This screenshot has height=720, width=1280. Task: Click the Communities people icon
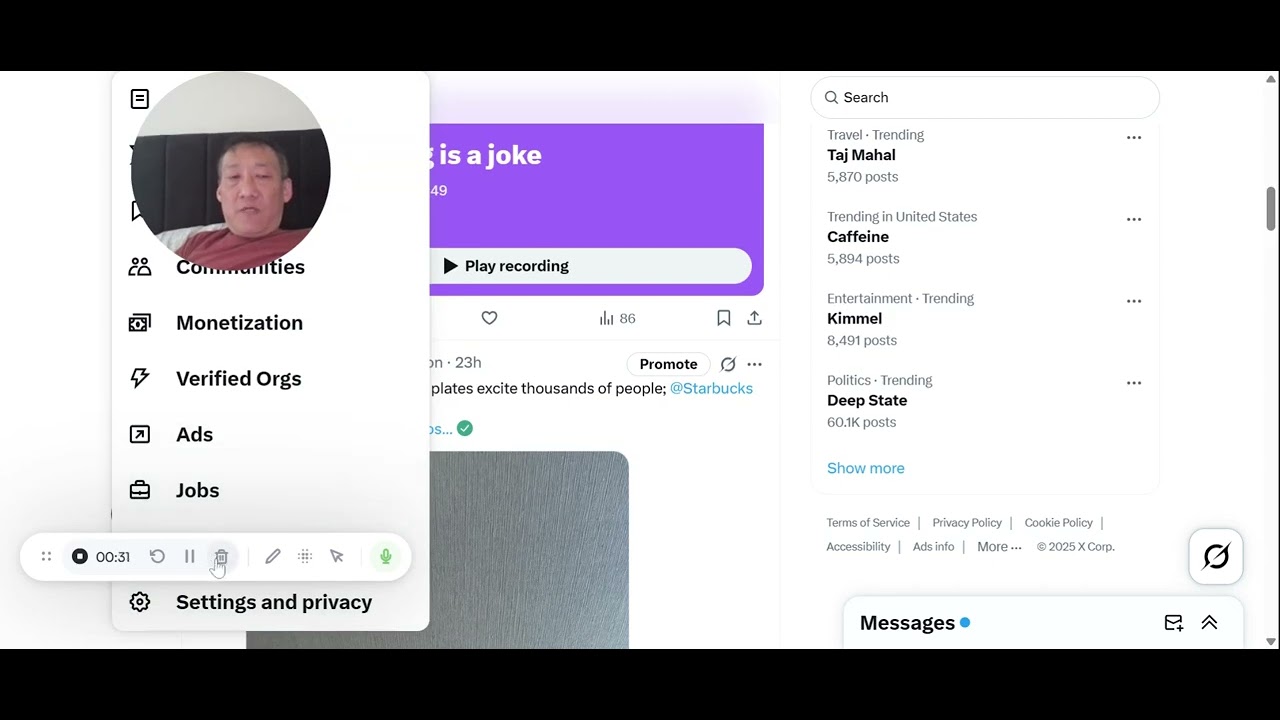140,267
